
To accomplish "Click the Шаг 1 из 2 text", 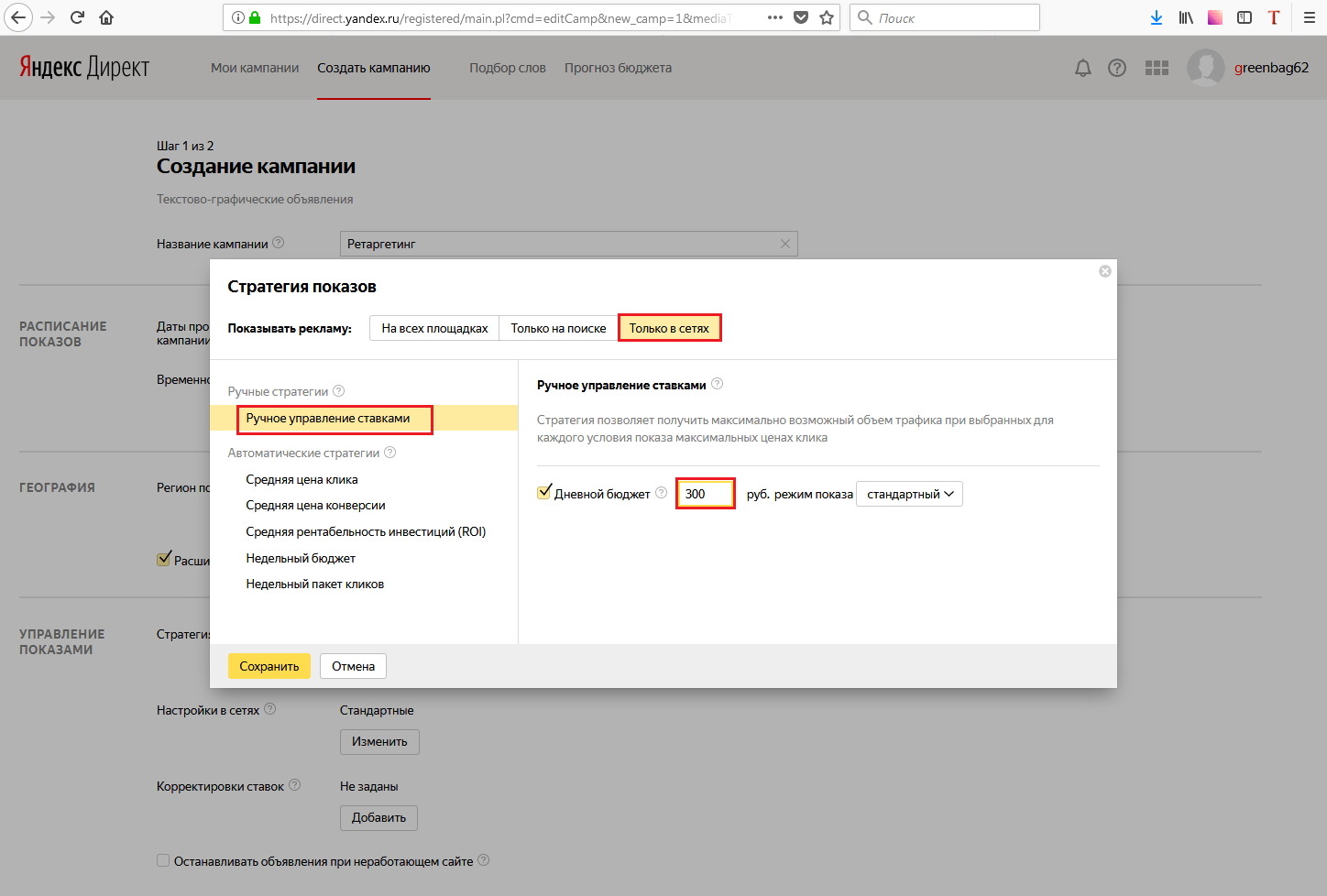I will [x=185, y=146].
